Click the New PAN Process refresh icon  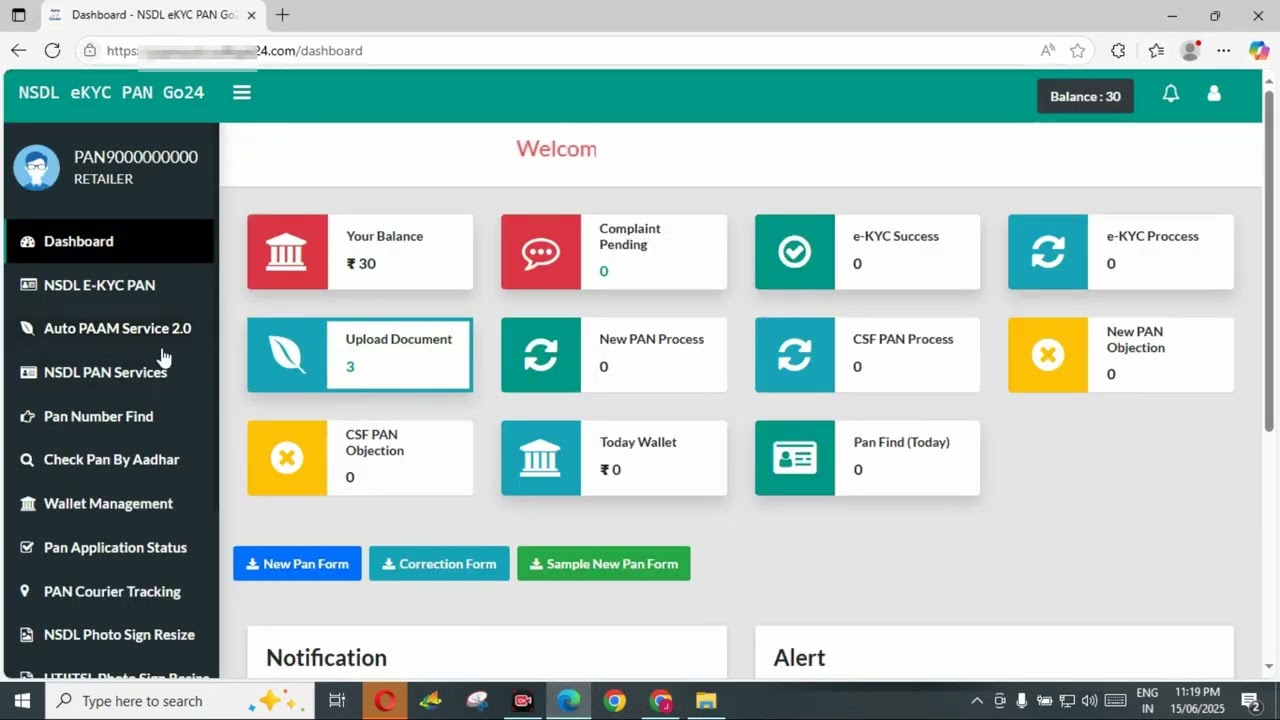pyautogui.click(x=541, y=355)
